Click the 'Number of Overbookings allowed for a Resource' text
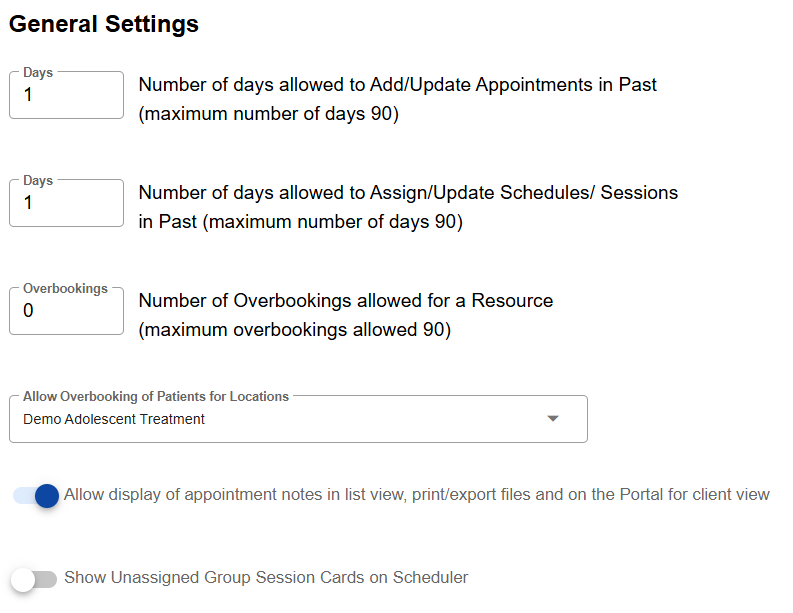Viewport: 793px width, 613px height. click(345, 300)
